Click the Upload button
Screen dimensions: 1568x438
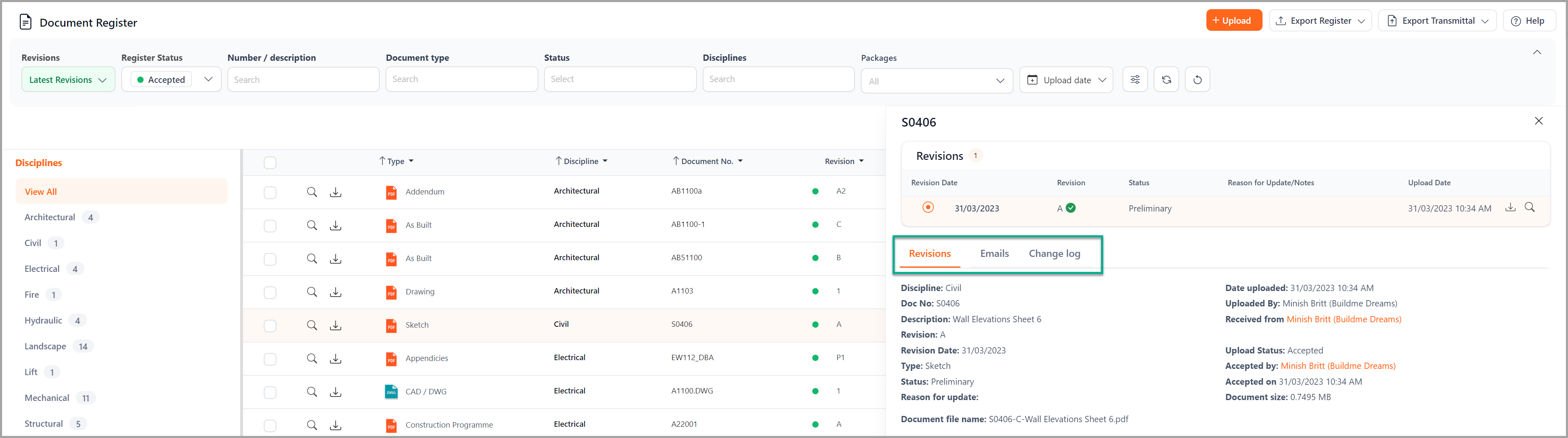tap(1234, 20)
